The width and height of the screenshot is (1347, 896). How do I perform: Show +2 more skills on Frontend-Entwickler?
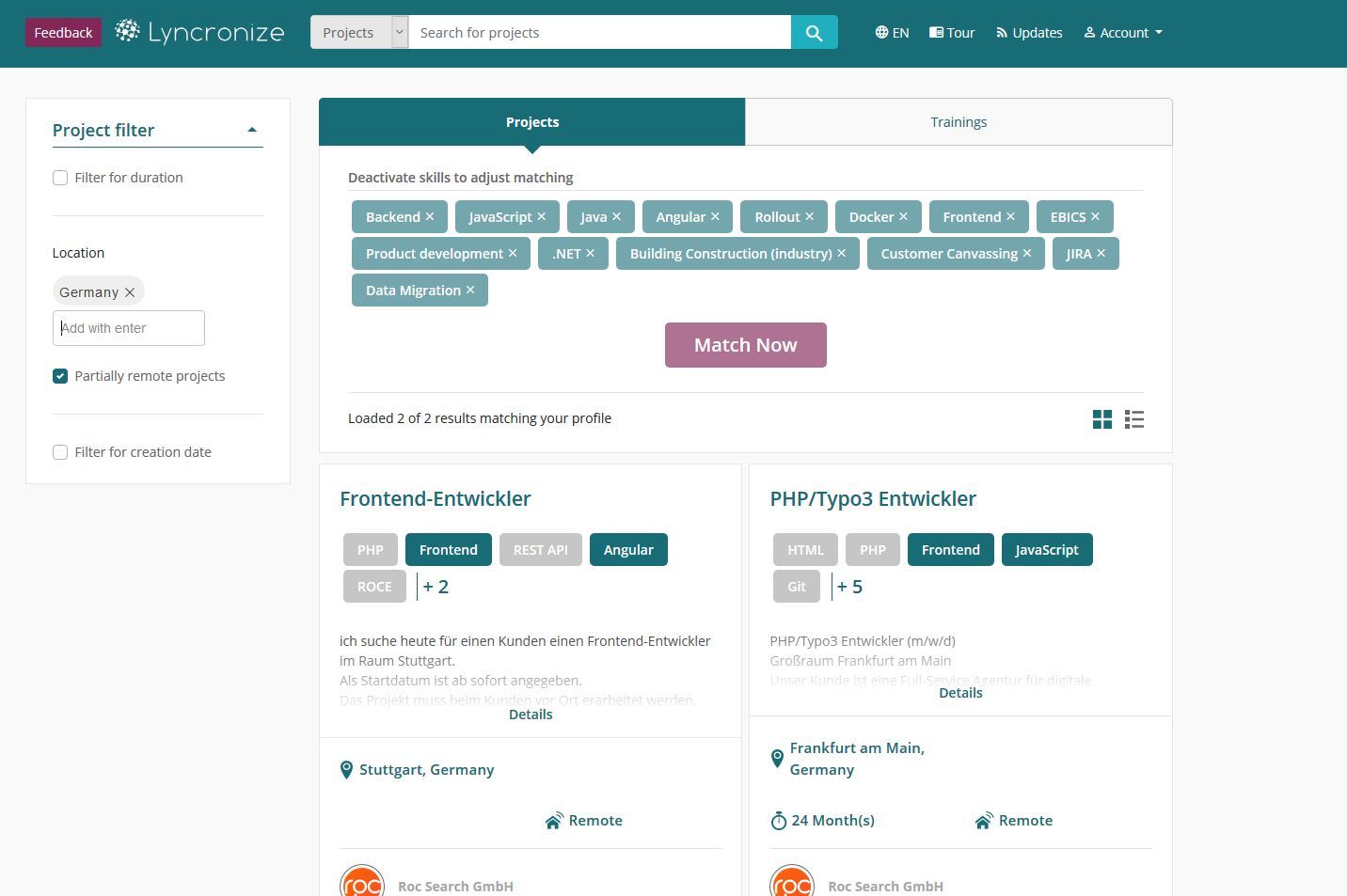(x=436, y=587)
